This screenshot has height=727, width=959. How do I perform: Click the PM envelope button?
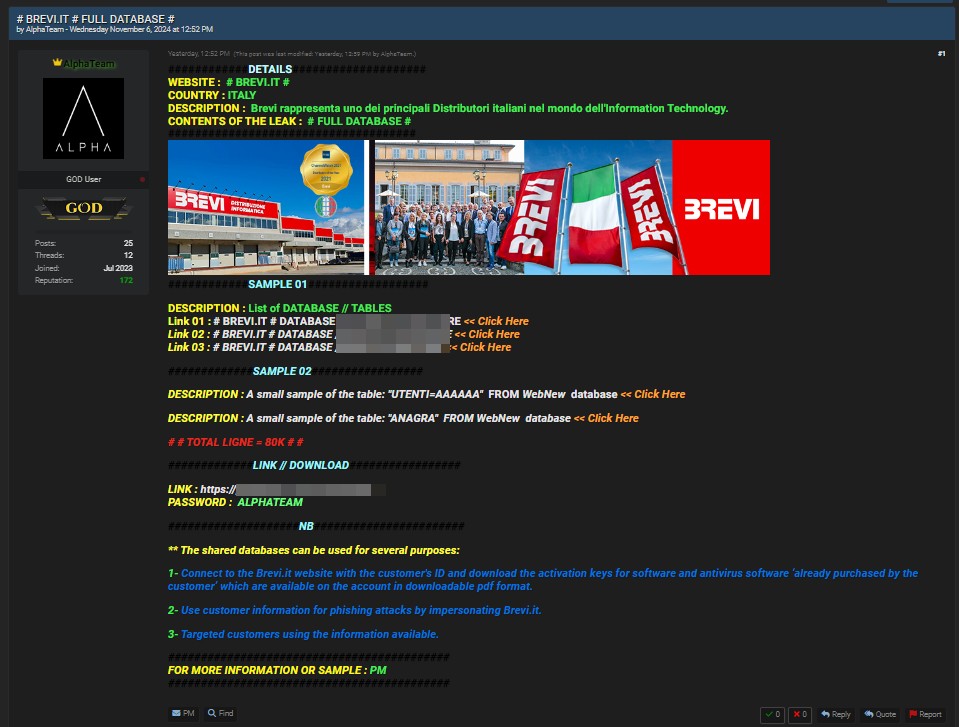coord(183,714)
